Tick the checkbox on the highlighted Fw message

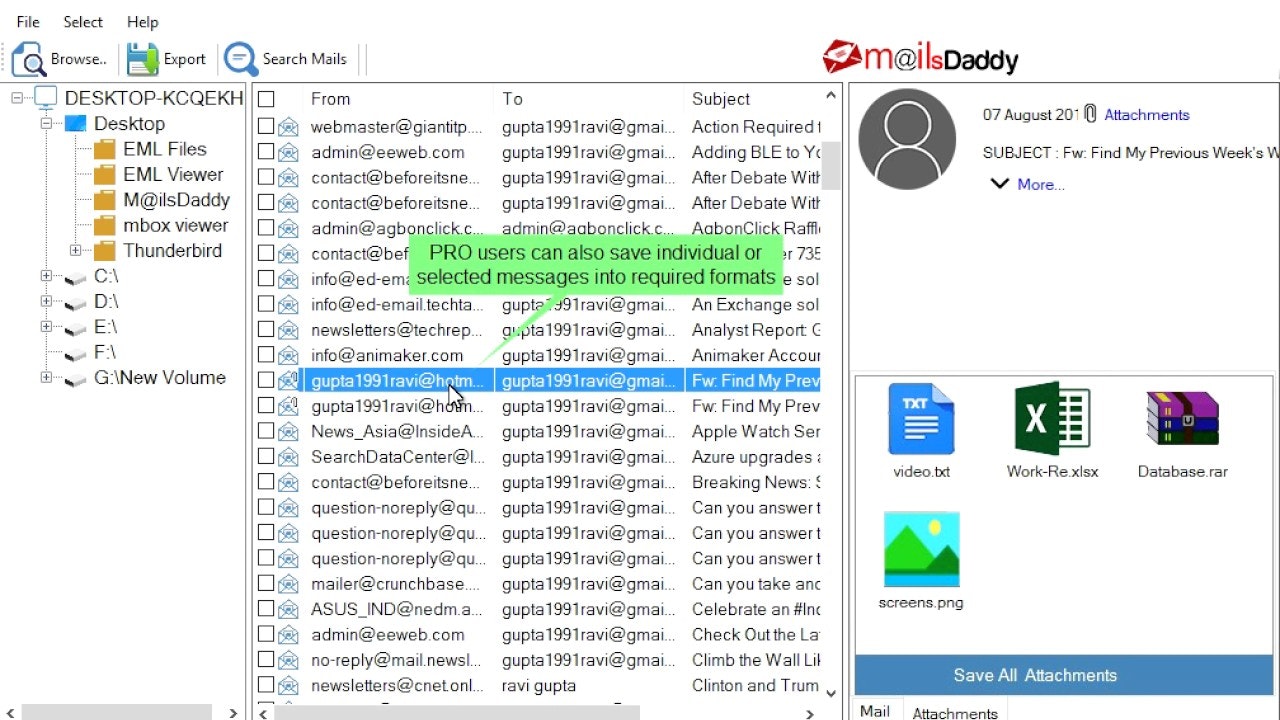(x=264, y=380)
